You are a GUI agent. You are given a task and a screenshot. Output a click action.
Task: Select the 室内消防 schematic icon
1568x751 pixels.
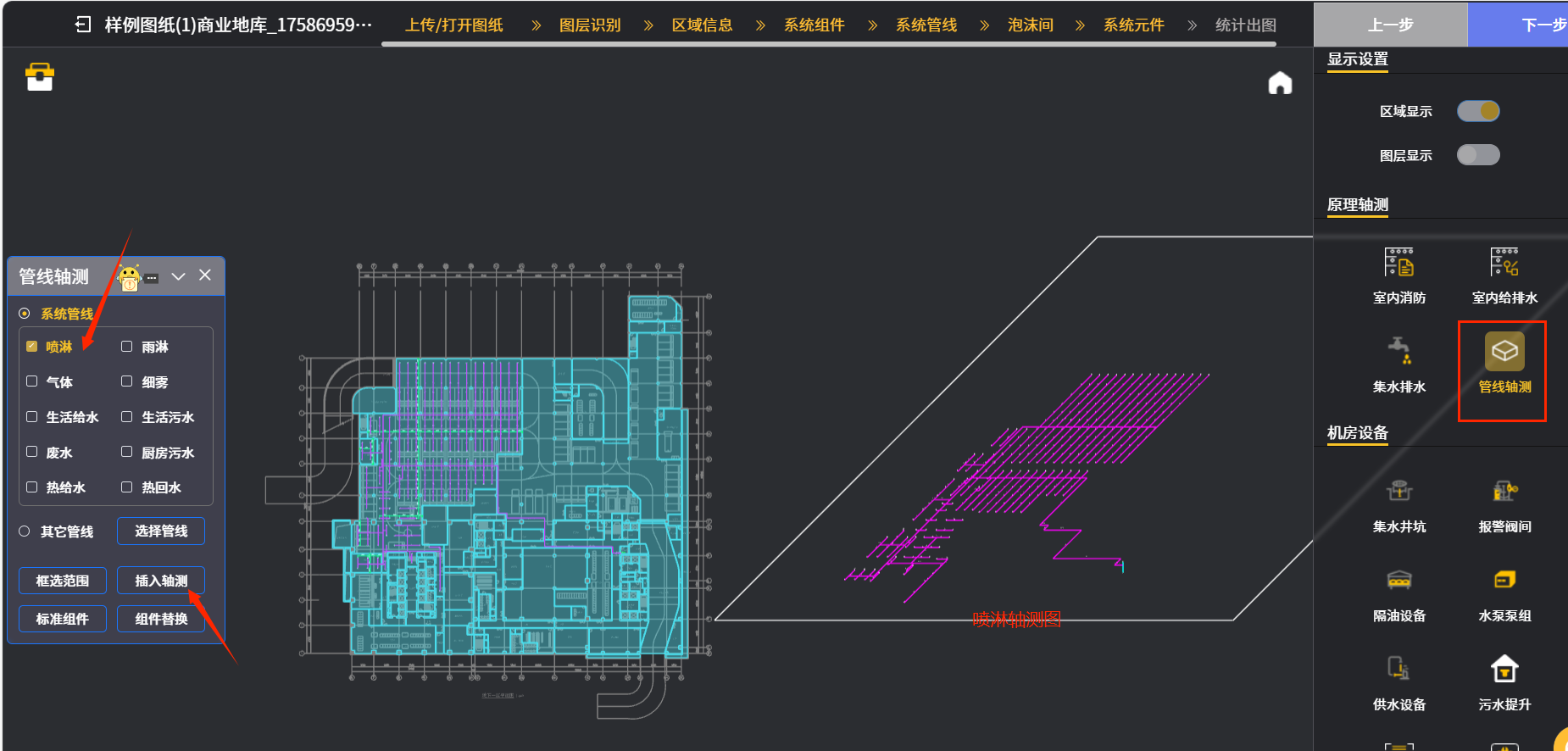1398,263
